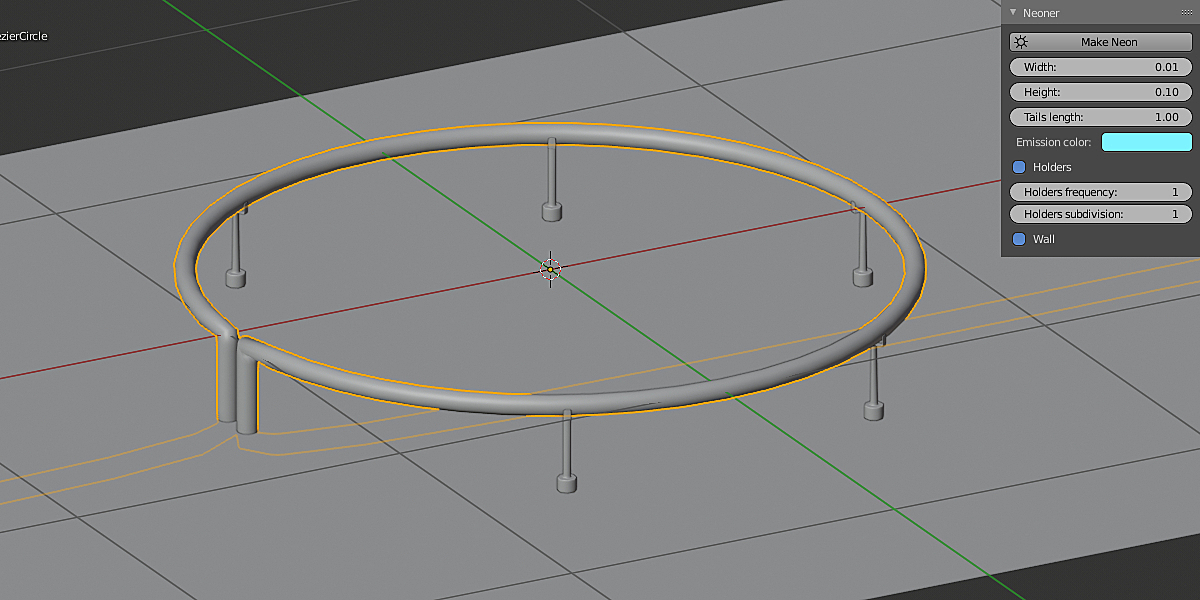Toggle the Holders checkbox
Viewport: 1200px width, 600px height.
click(1019, 167)
